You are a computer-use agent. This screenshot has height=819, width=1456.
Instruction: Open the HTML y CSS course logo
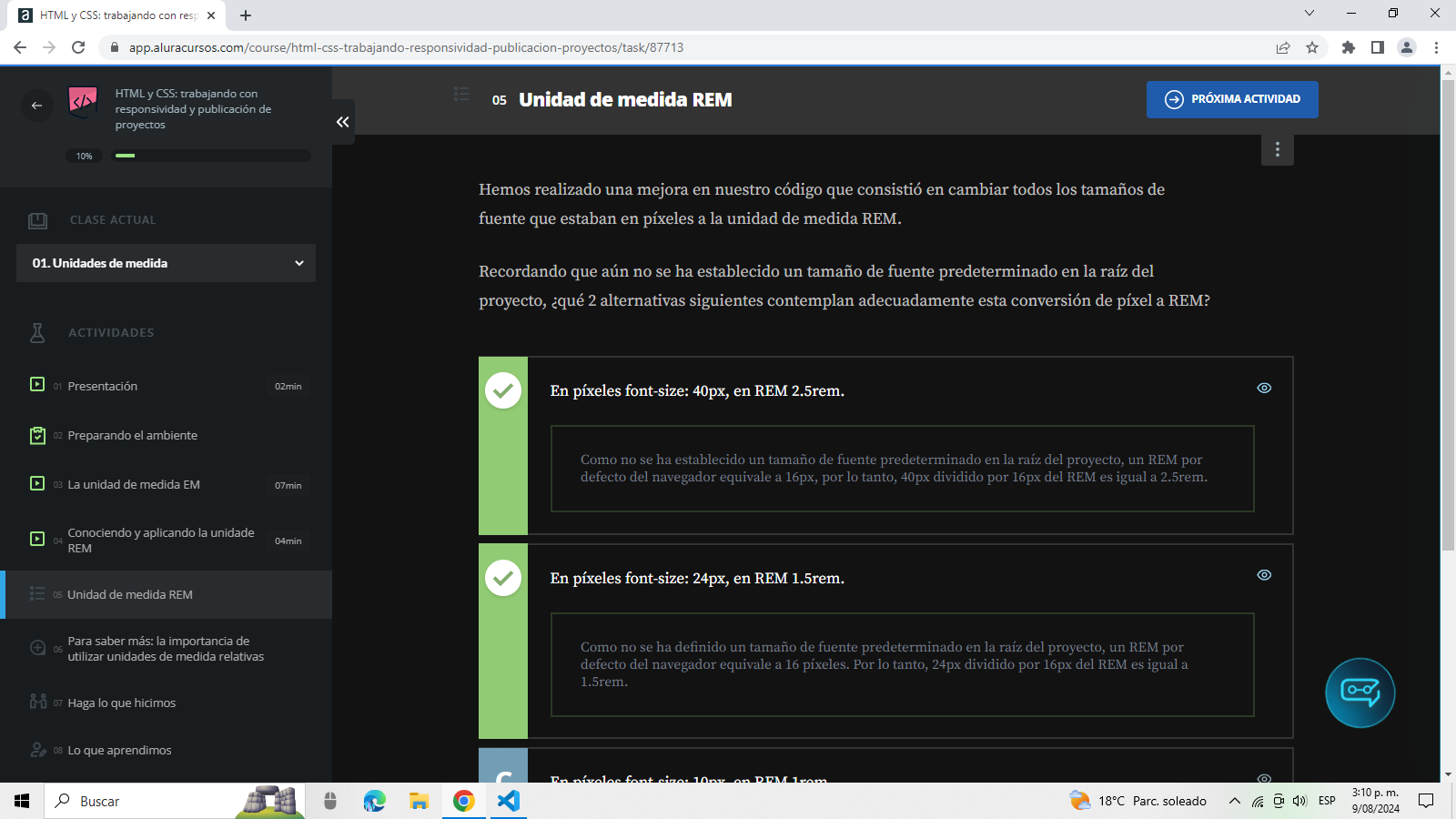pyautogui.click(x=83, y=101)
